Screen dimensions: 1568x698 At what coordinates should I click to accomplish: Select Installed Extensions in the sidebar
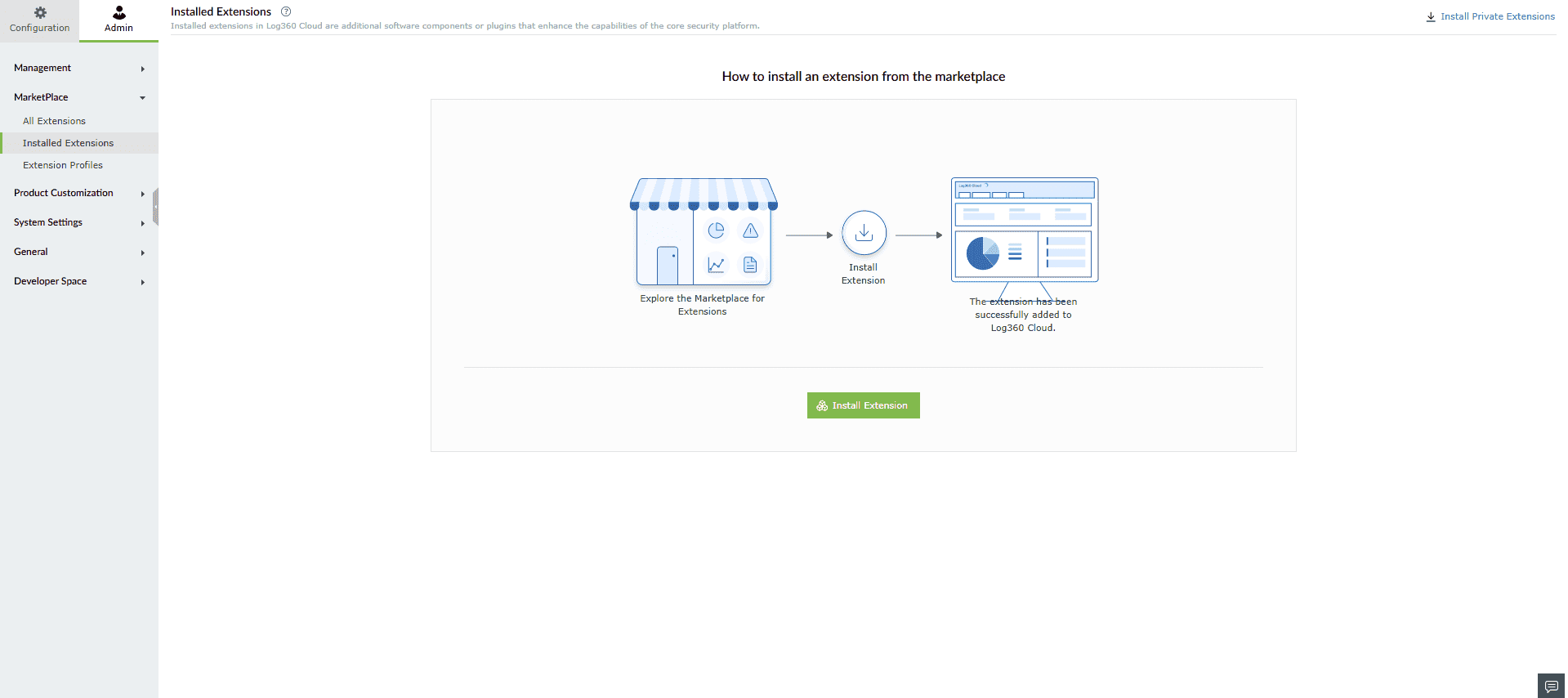pos(79,143)
